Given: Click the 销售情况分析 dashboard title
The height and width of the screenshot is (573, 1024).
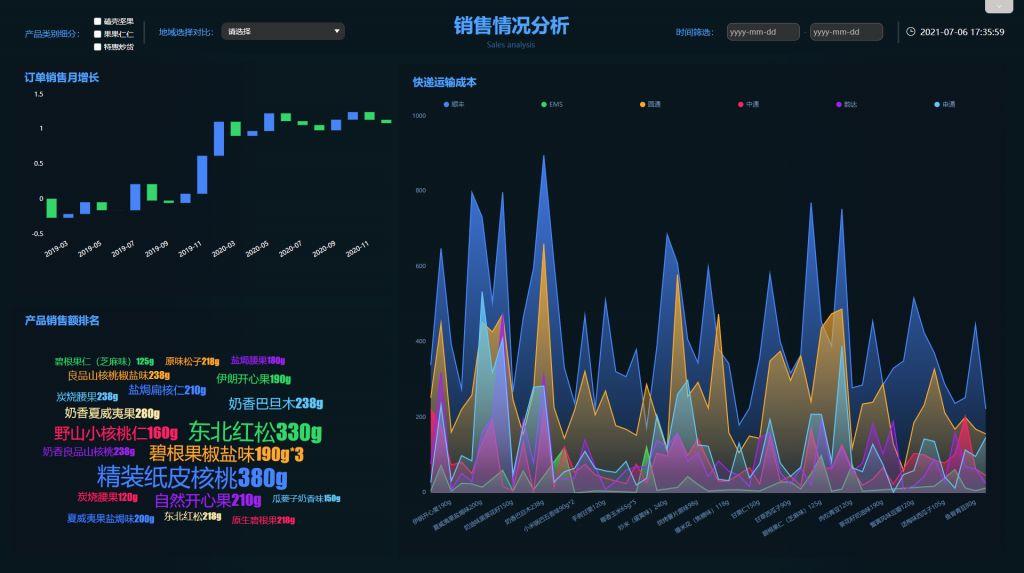Looking at the screenshot, I should [x=511, y=25].
